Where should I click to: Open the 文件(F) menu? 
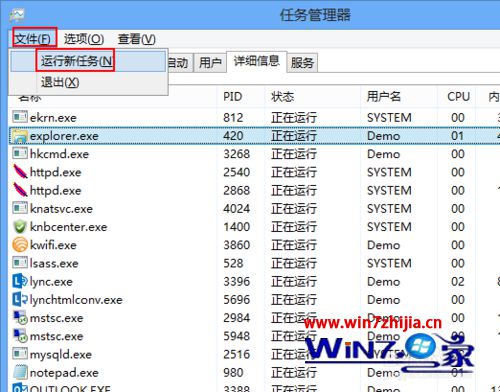34,39
